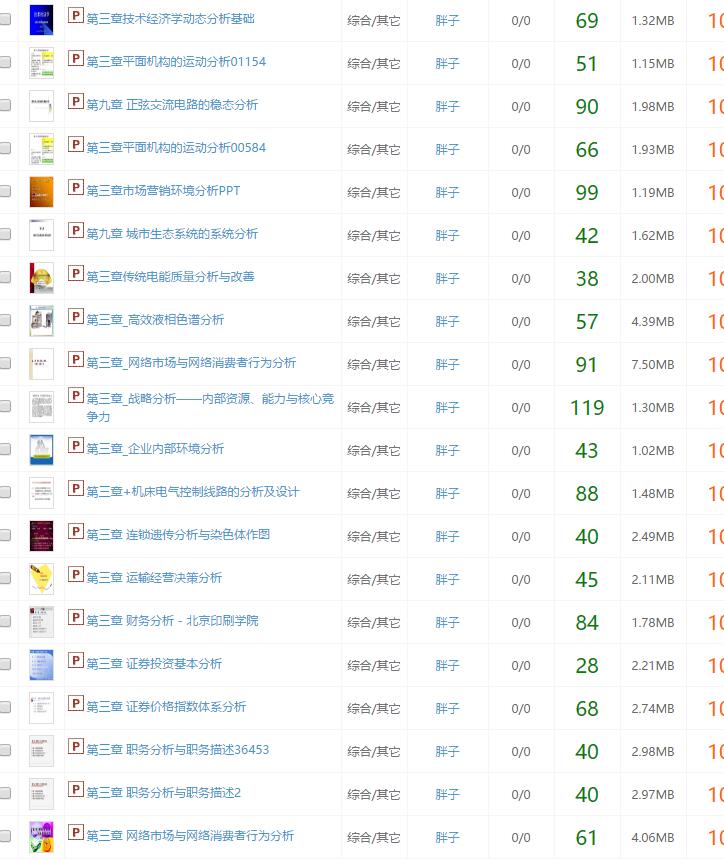This screenshot has width=724, height=859.
Task: Toggle checkbox for 第三章 职务分析与职务描述2
Action: point(6,794)
